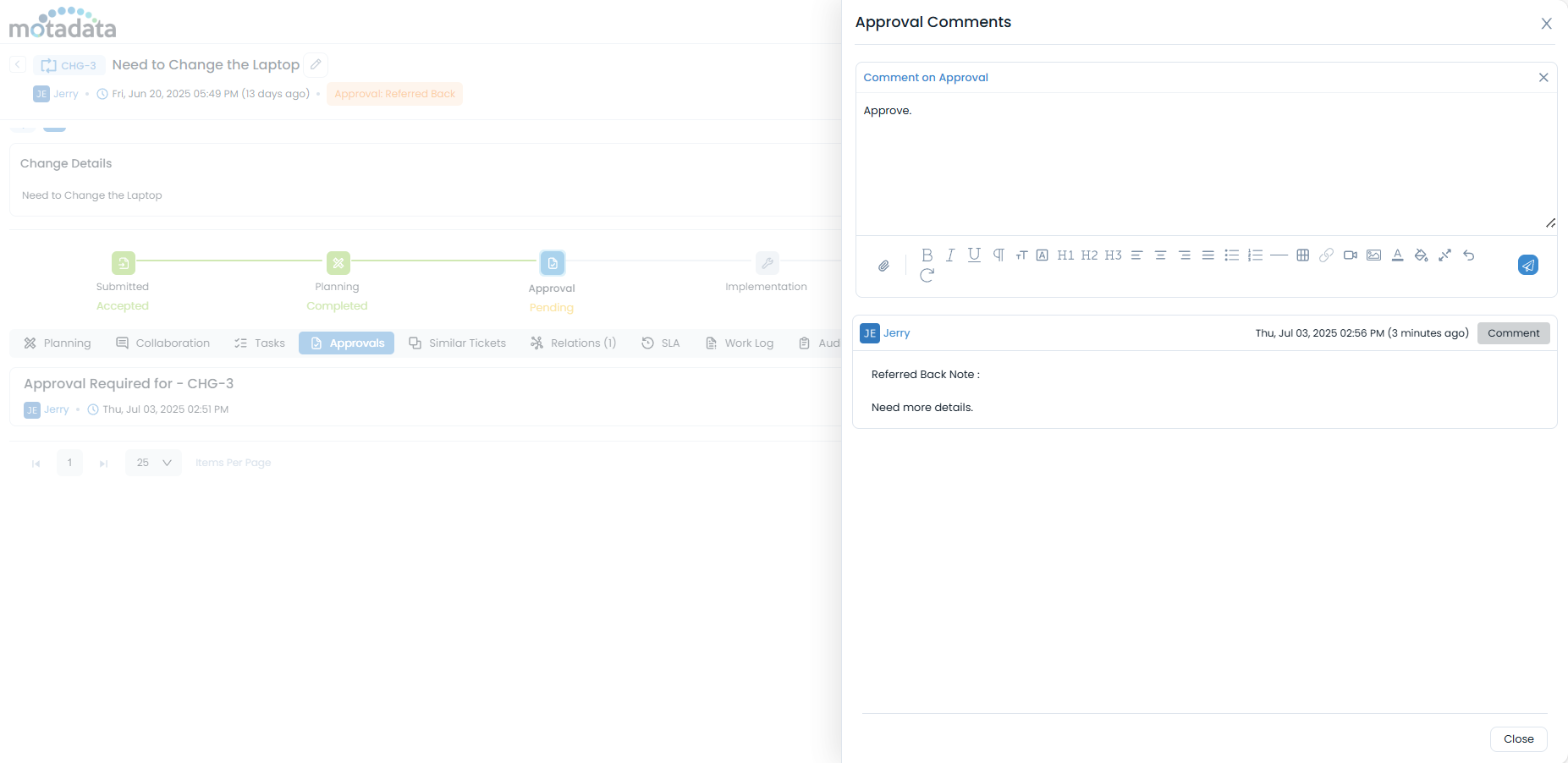
Task: Insert a table into the comment
Action: point(1302,255)
